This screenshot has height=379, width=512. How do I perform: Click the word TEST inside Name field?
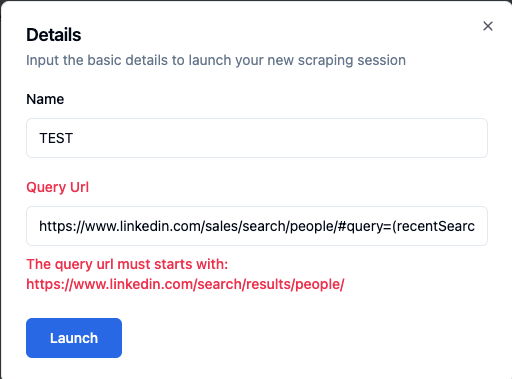coord(56,138)
